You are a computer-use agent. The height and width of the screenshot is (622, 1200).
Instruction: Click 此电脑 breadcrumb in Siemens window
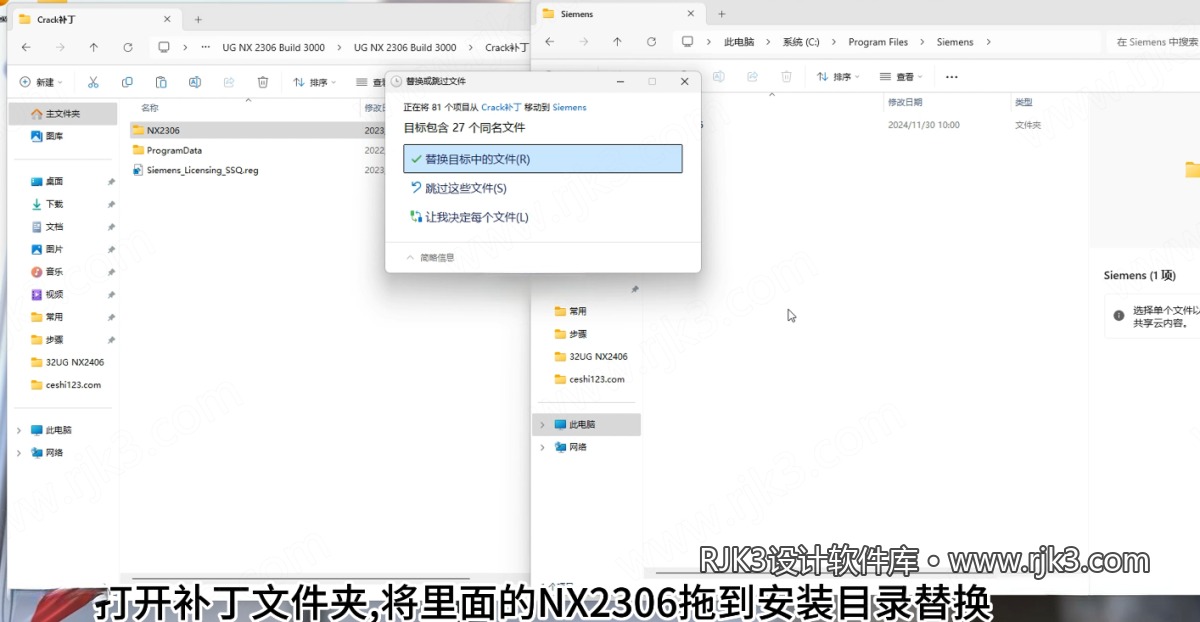pyautogui.click(x=738, y=42)
